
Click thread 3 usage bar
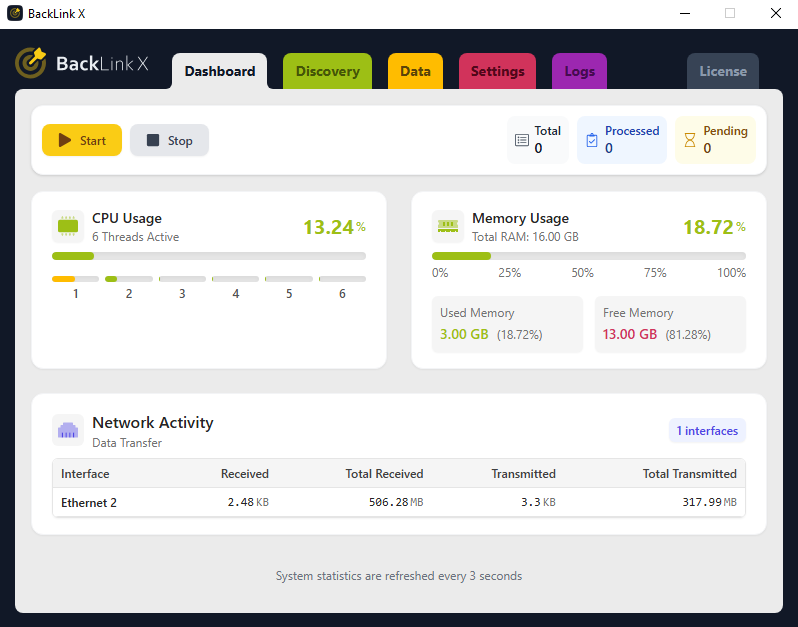click(x=182, y=279)
